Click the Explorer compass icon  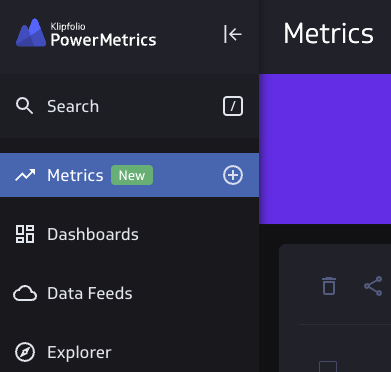pyautogui.click(x=25, y=352)
